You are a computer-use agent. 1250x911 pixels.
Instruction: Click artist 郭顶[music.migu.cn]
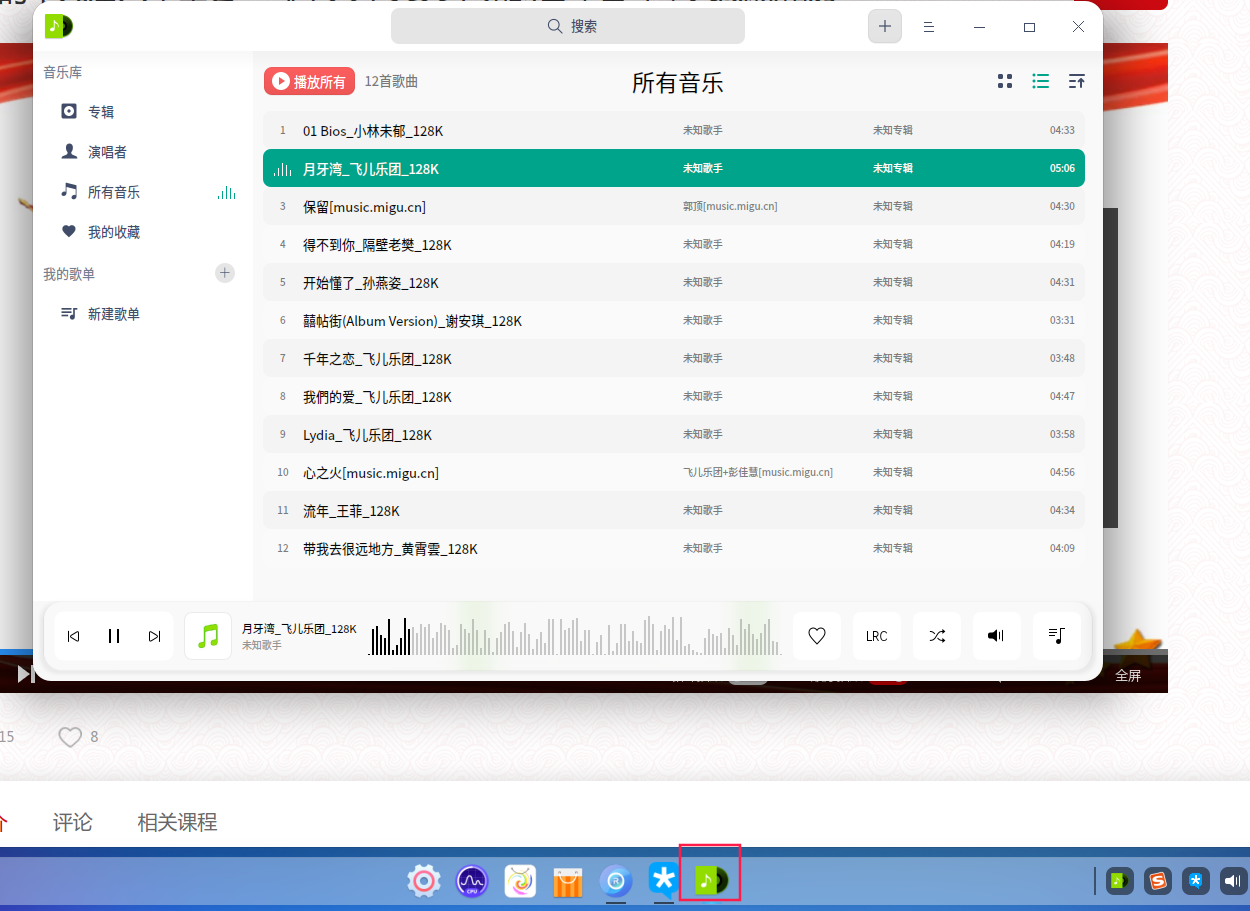click(x=730, y=206)
